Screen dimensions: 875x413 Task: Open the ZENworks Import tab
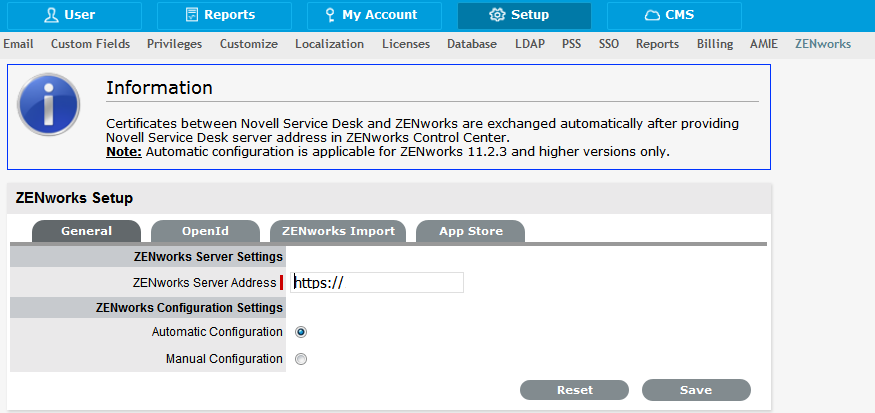click(x=338, y=231)
